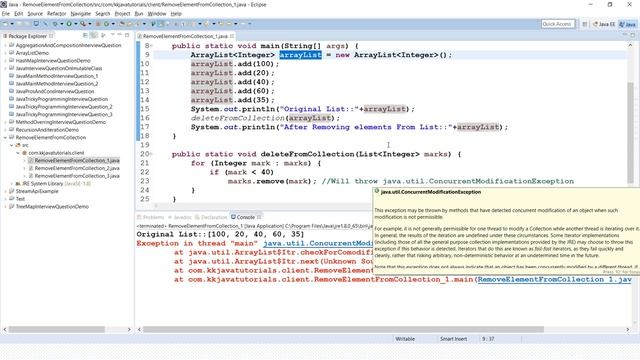Viewport: 640px width, 360px height.
Task: Switch to the Javadoc tab
Action: (180, 217)
